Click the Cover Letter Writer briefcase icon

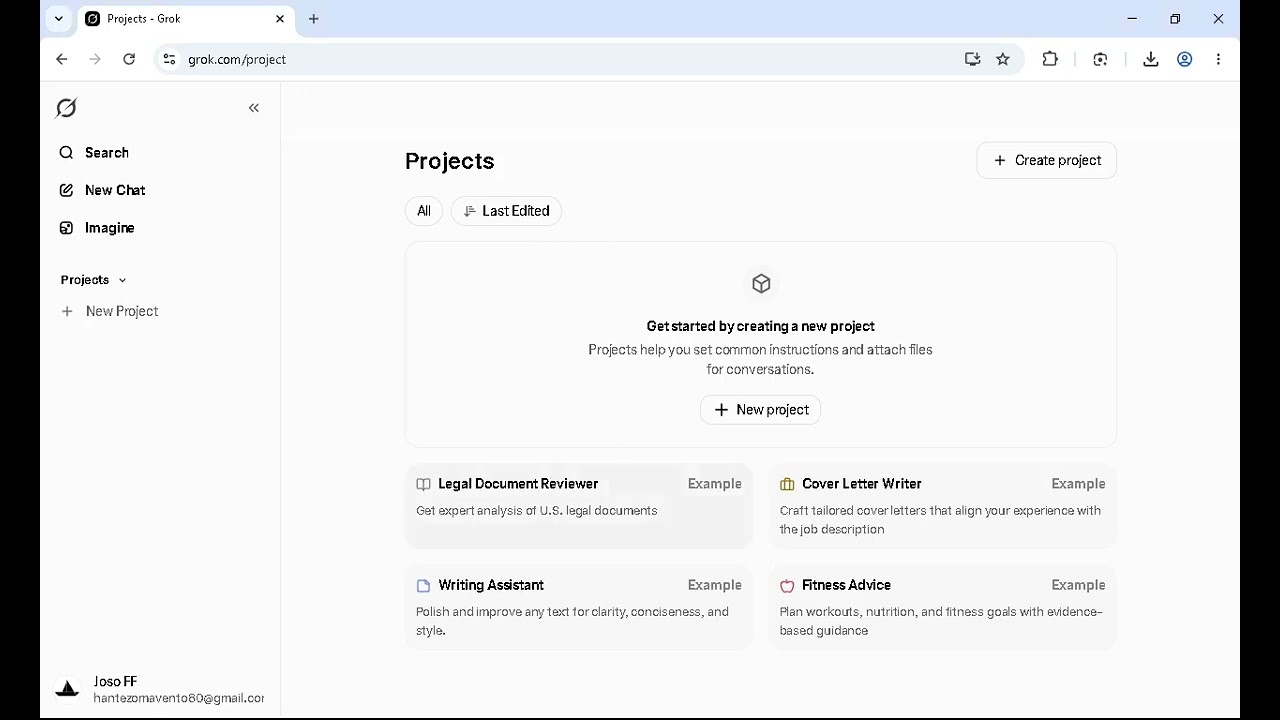[787, 485]
